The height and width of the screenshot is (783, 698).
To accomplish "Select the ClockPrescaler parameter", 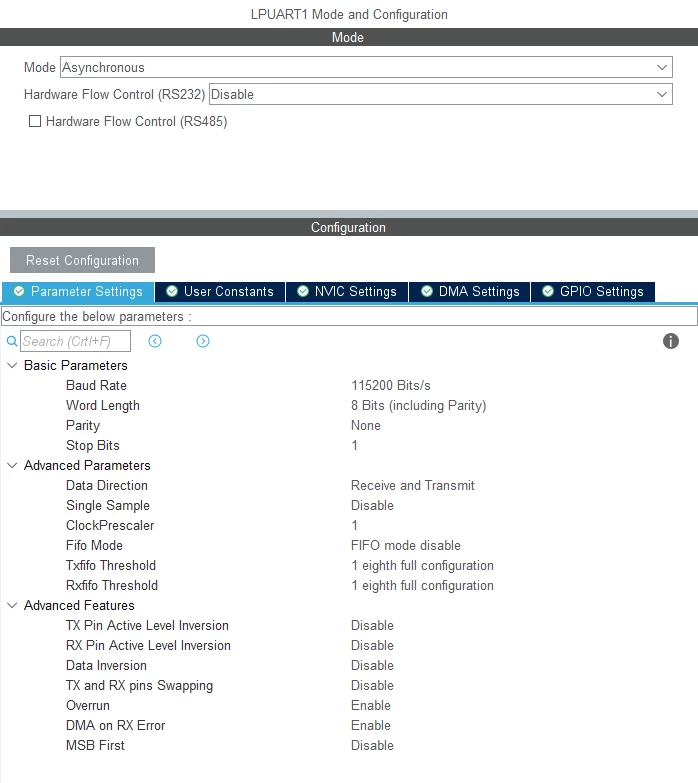I will 110,525.
